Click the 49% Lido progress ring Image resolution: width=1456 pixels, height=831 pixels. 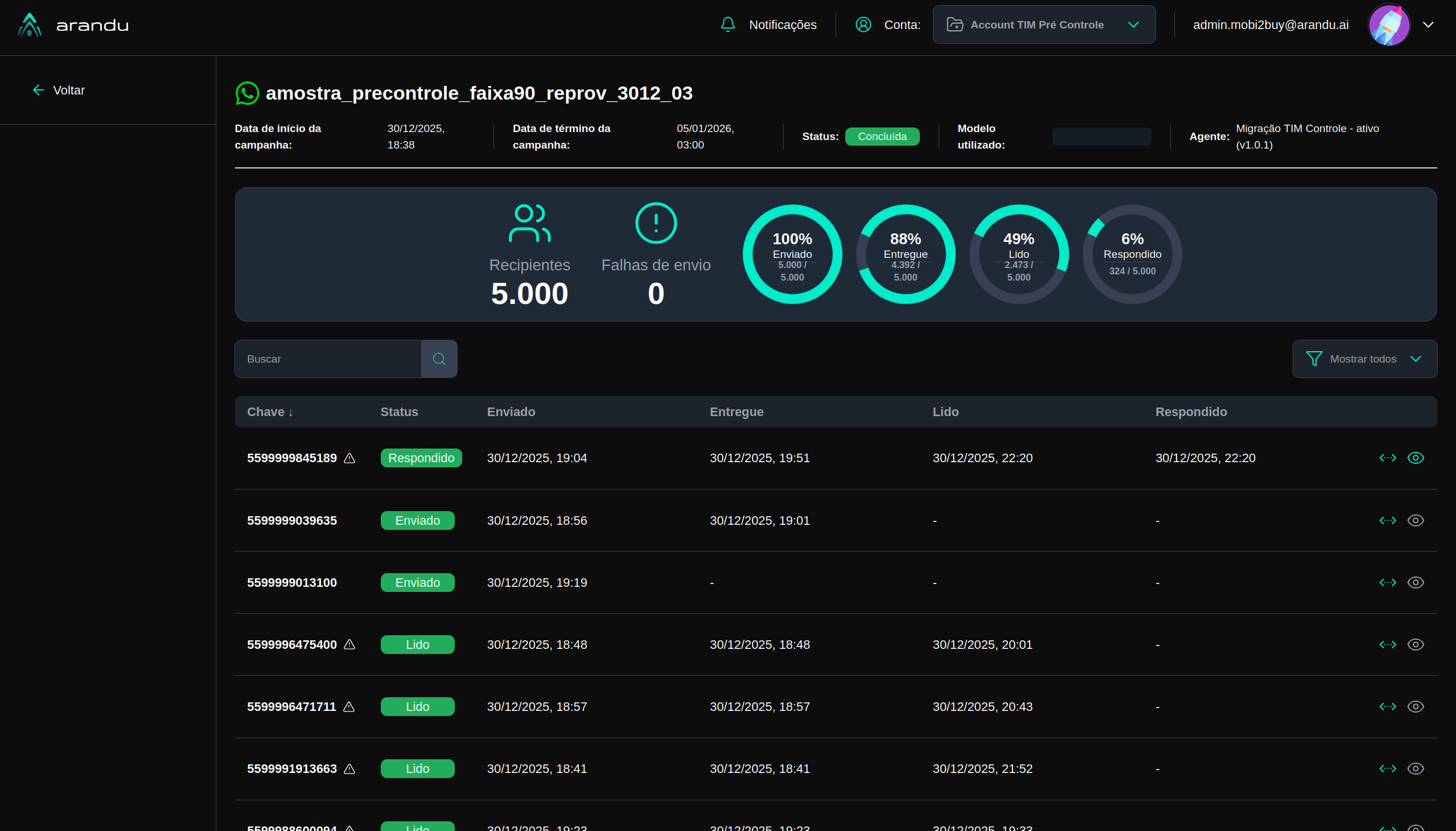(1018, 254)
